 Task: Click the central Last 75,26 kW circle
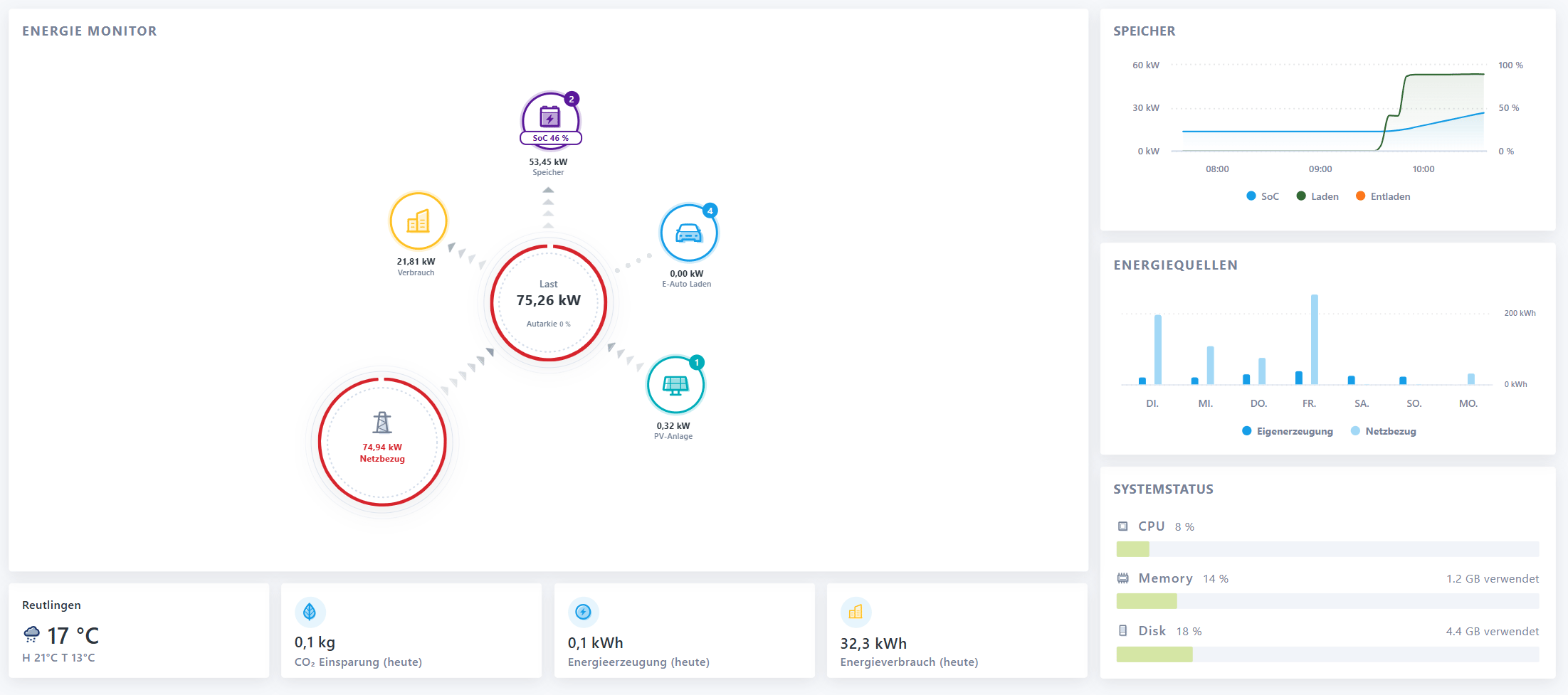(x=549, y=303)
